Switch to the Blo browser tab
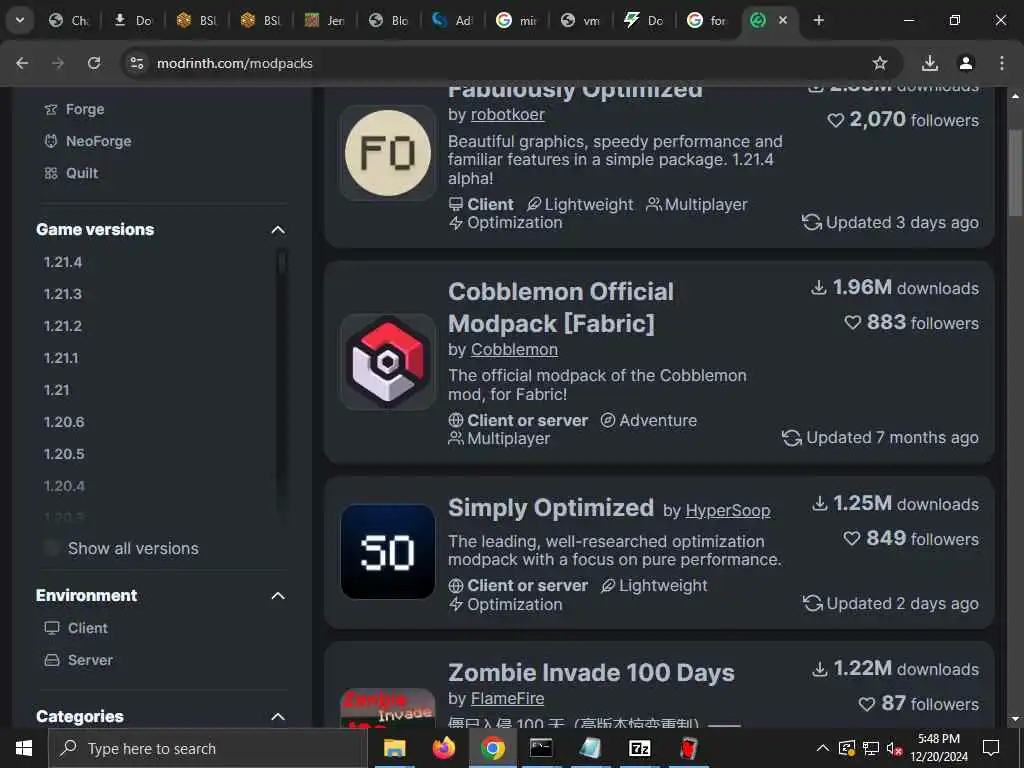 click(389, 20)
